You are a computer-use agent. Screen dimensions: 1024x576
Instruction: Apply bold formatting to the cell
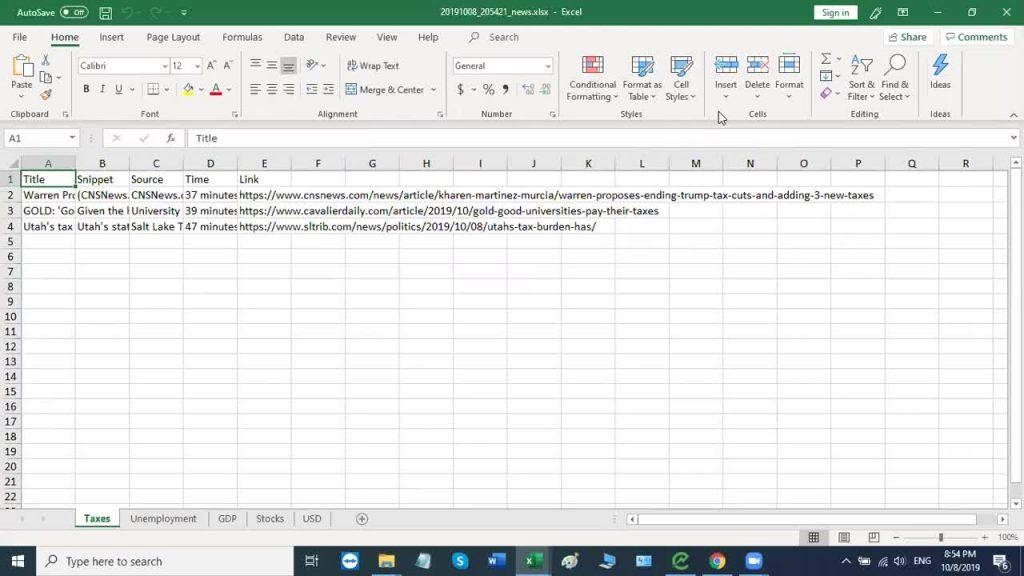pos(86,90)
